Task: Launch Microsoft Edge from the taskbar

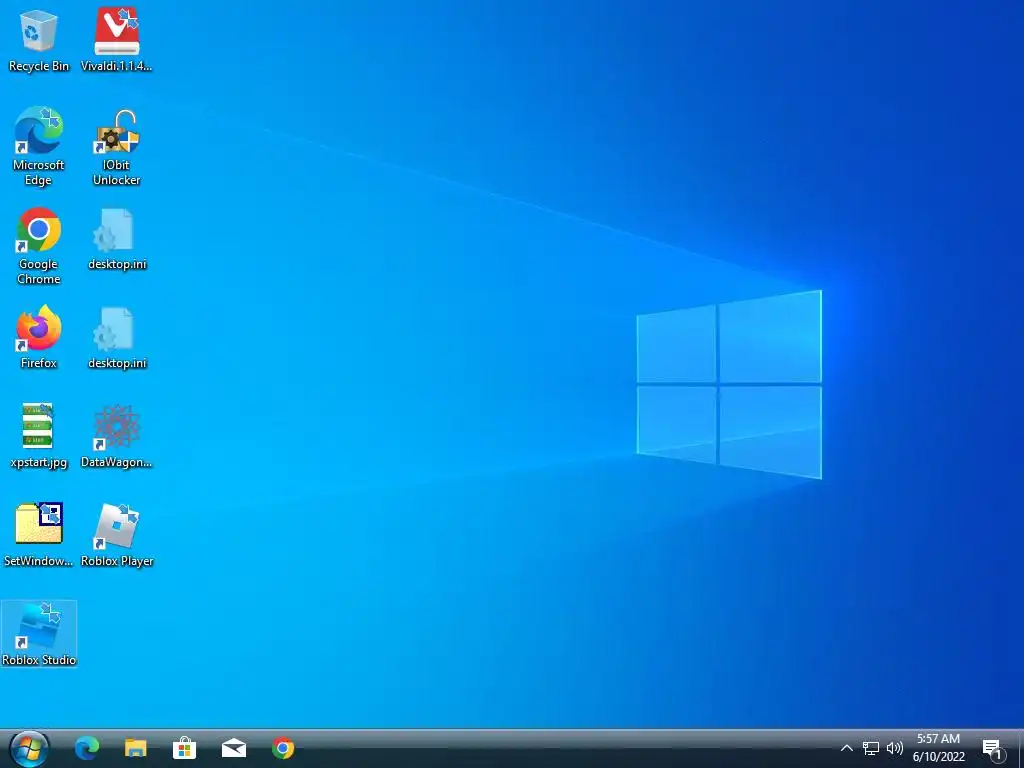Action: (87, 748)
